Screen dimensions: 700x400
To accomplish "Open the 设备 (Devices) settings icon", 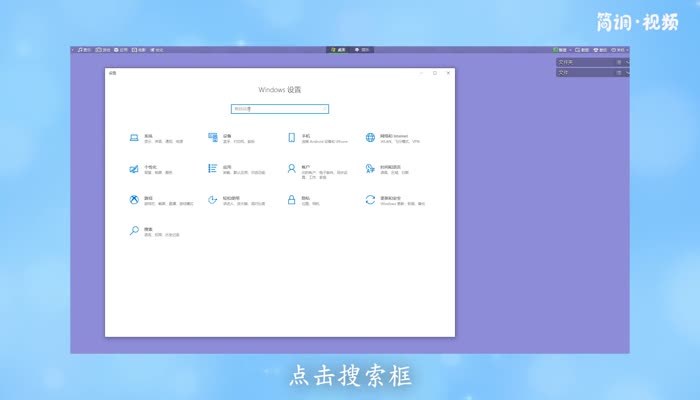I will pyautogui.click(x=213, y=137).
